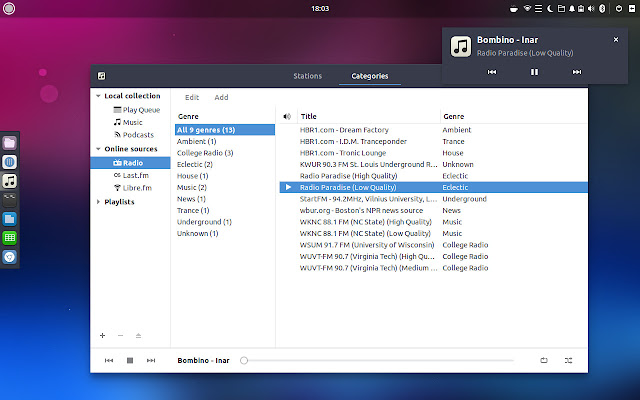Open the applications menu at top-left
640x400 pixels.
9,8
